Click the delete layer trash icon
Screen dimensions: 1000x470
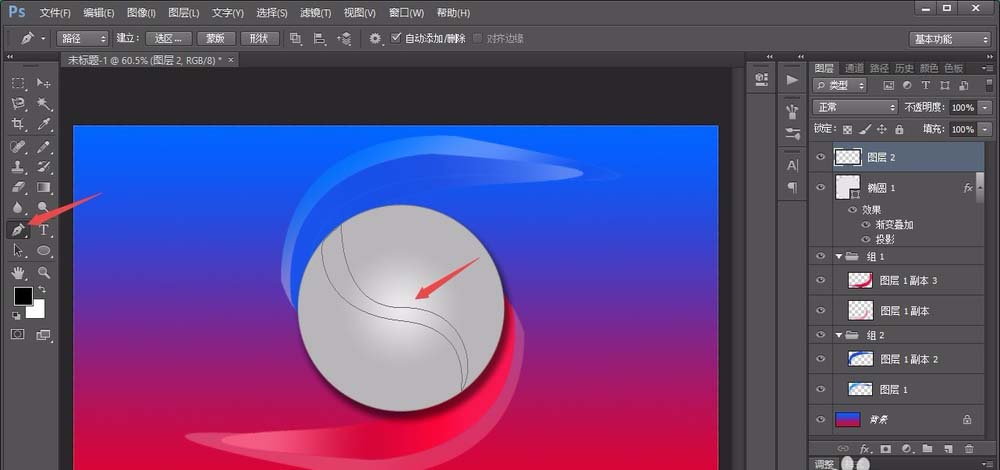968,449
